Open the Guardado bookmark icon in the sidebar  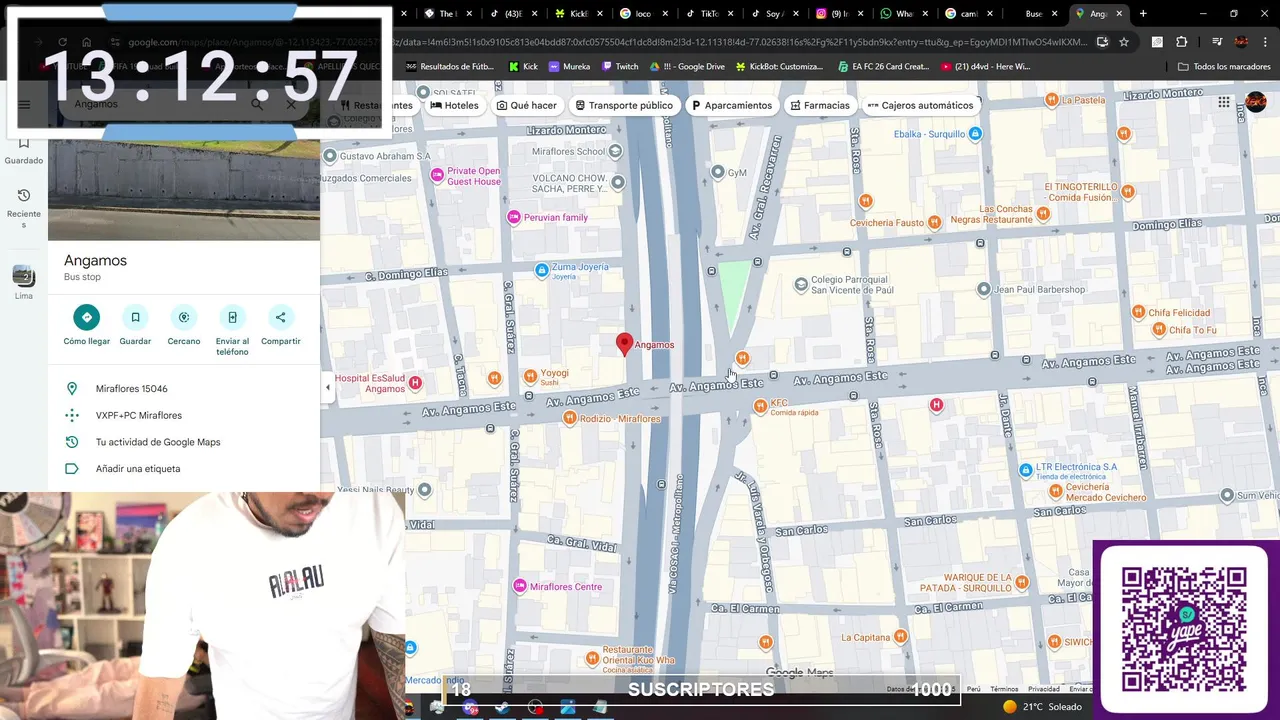[x=24, y=143]
